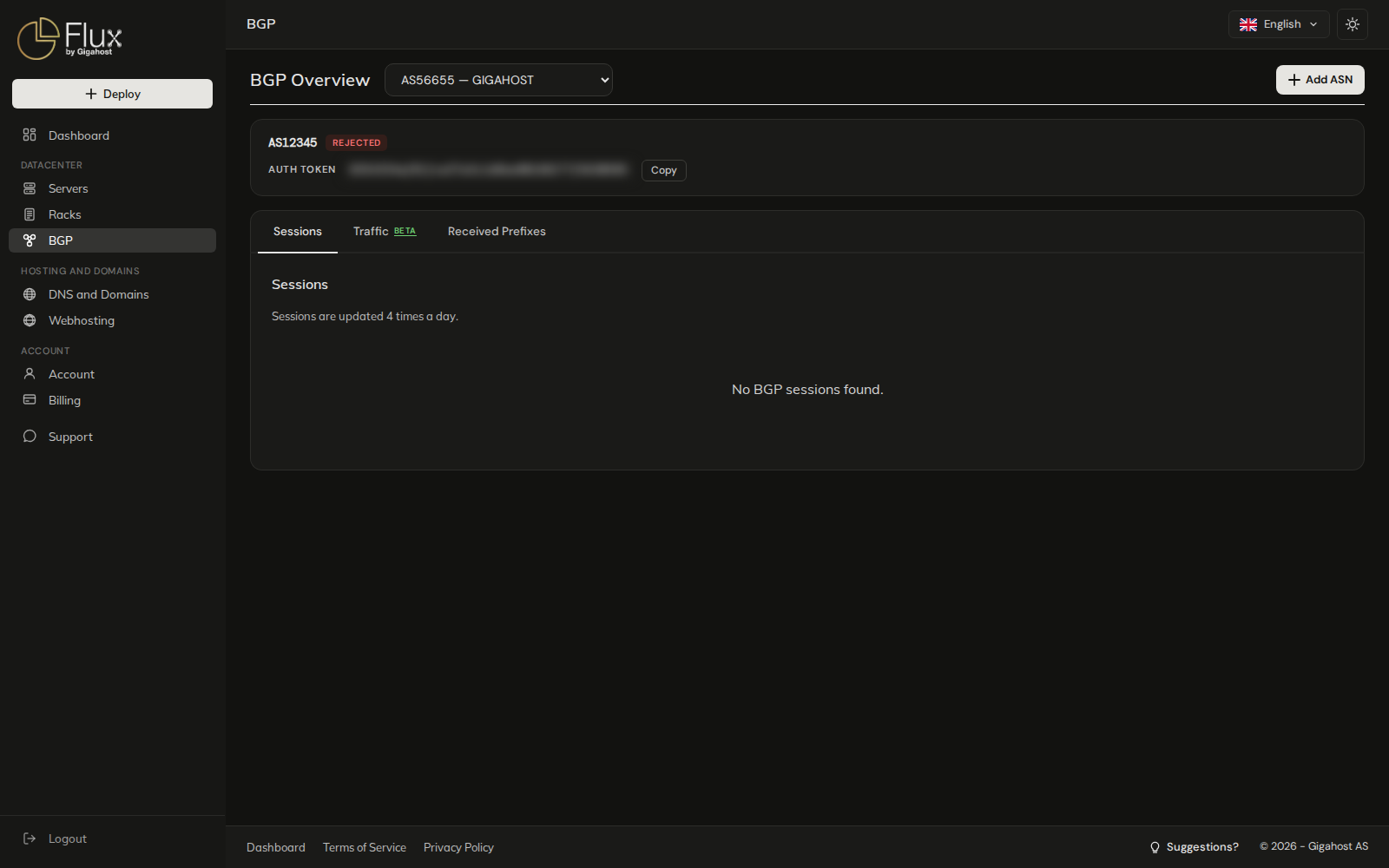
Task: Open Billing in the sidebar
Action: (x=112, y=400)
